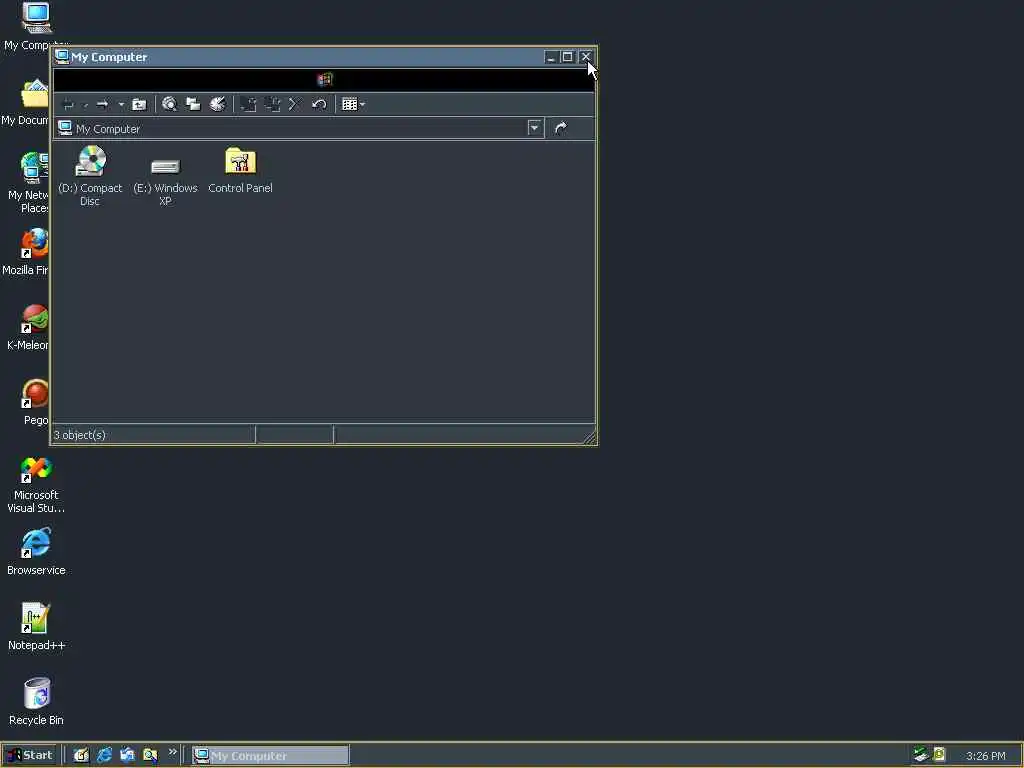This screenshot has width=1024, height=768.
Task: Click the 3:26 PM taskbar clock
Action: click(x=985, y=756)
